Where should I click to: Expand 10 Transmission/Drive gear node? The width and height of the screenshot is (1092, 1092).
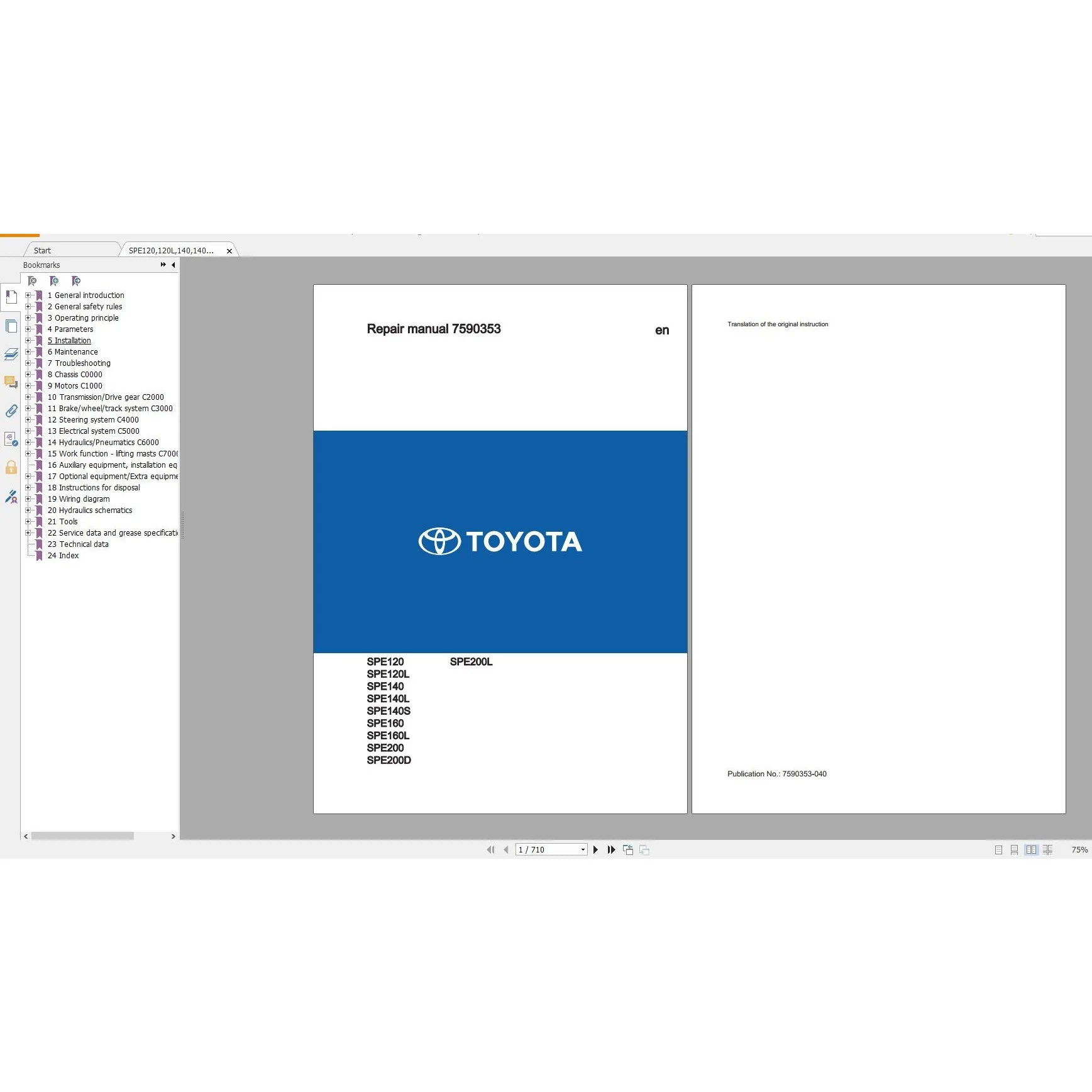(x=28, y=397)
